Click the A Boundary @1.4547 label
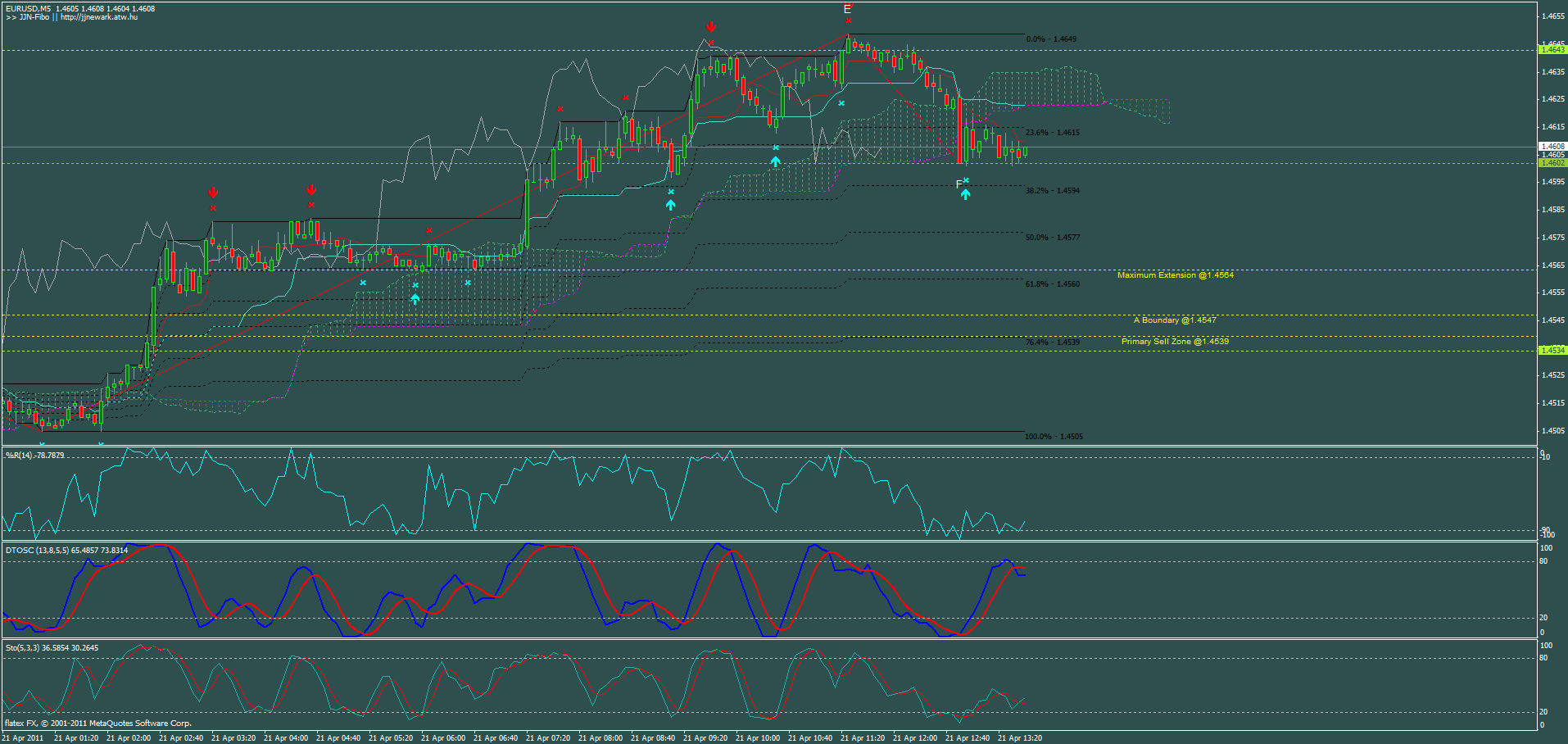1568x744 pixels. tap(1176, 320)
